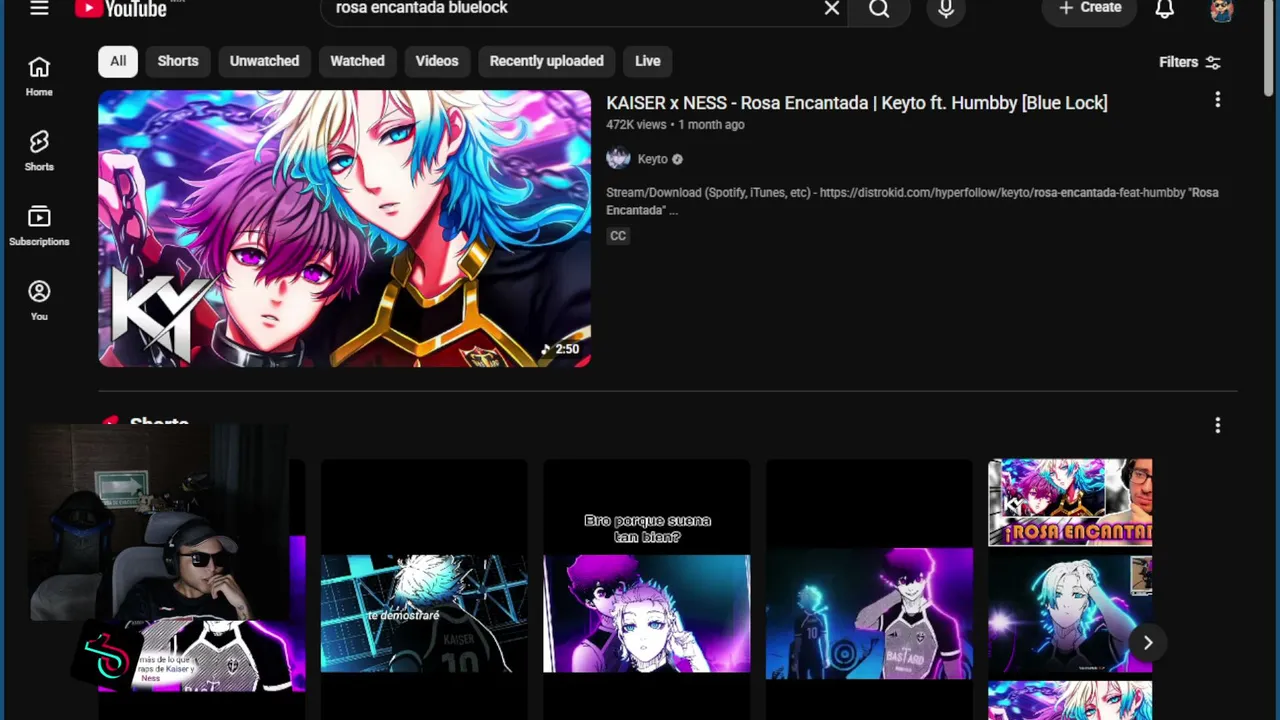Image resolution: width=1280 pixels, height=720 pixels.
Task: Open more options for KAISER x NESS video
Action: tap(1217, 100)
